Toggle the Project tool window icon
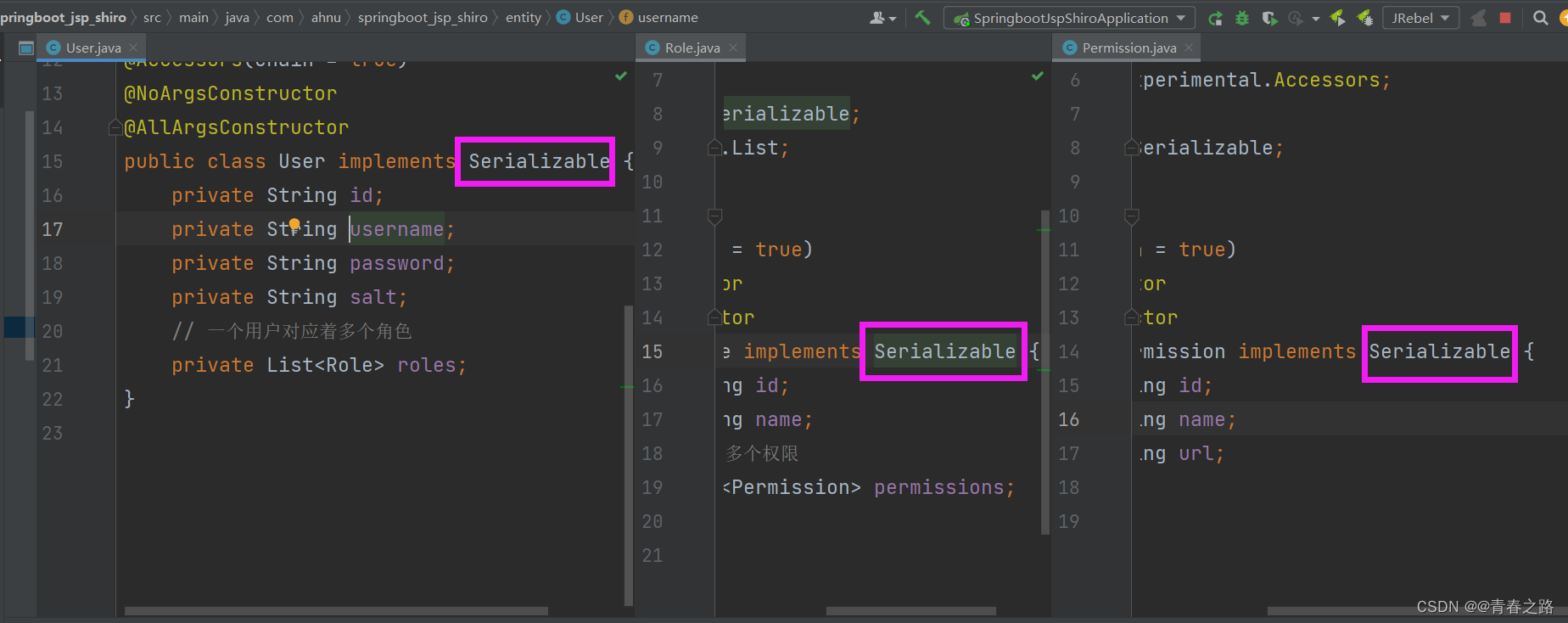1568x623 pixels. (25, 48)
